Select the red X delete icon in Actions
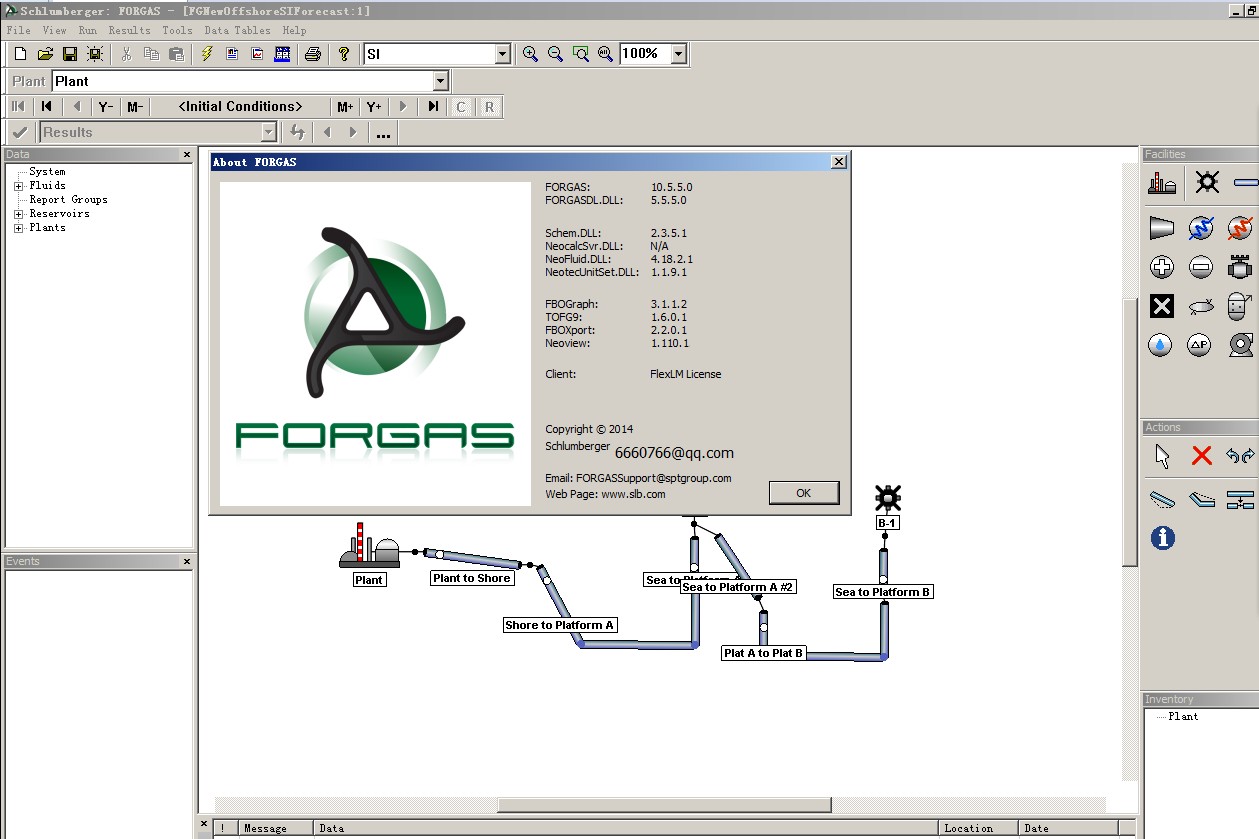 pos(1201,454)
